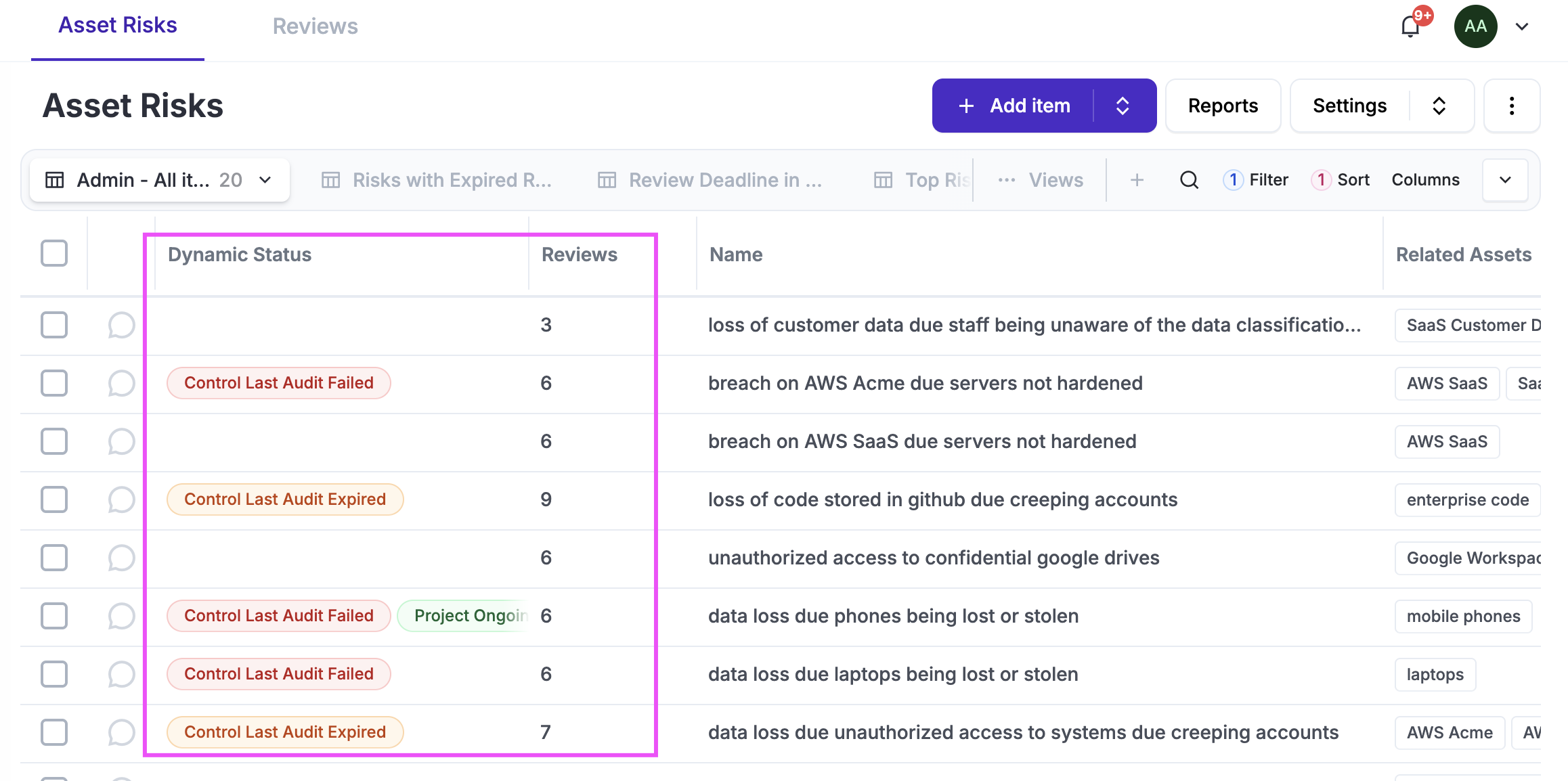The height and width of the screenshot is (781, 1568).
Task: Open the Risks with Expired R... view tab
Action: pyautogui.click(x=437, y=180)
